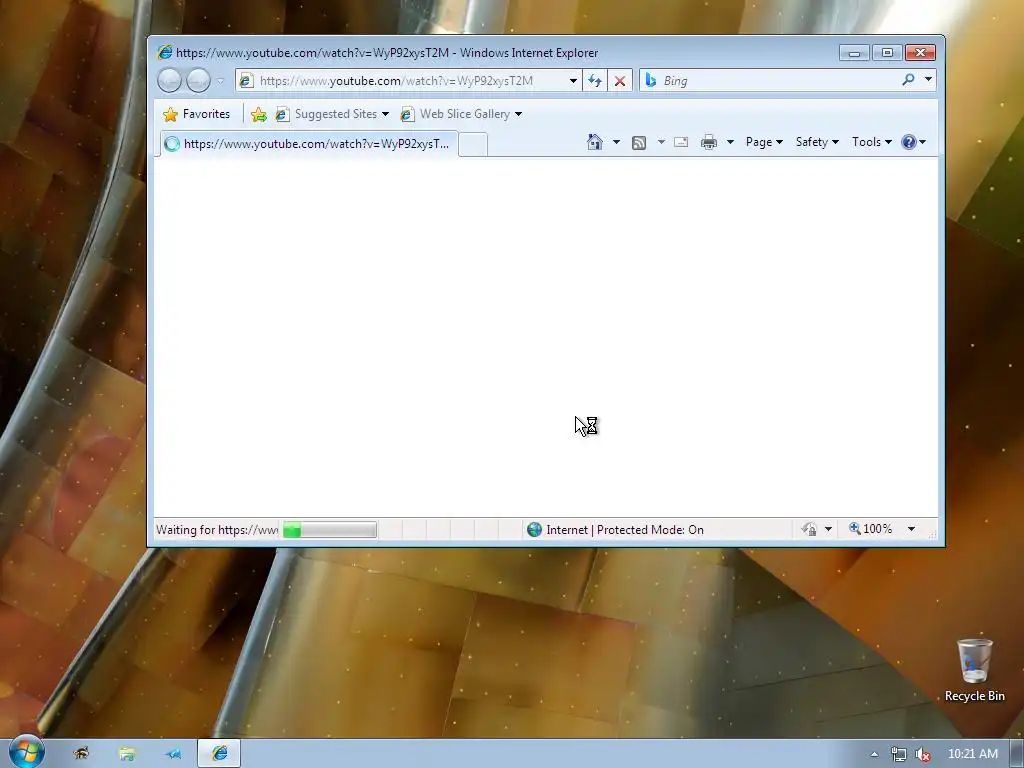Select the Recycle Bin desktop icon

coord(974,671)
